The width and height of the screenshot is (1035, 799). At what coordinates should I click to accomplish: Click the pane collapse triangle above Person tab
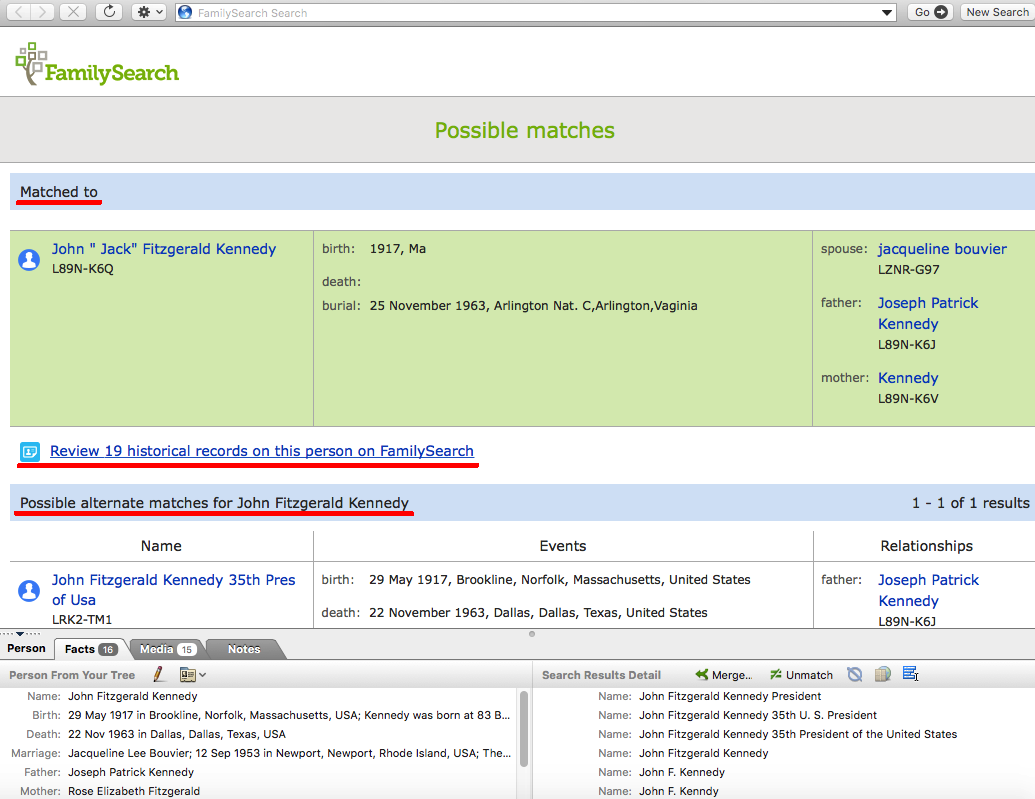pos(20,634)
